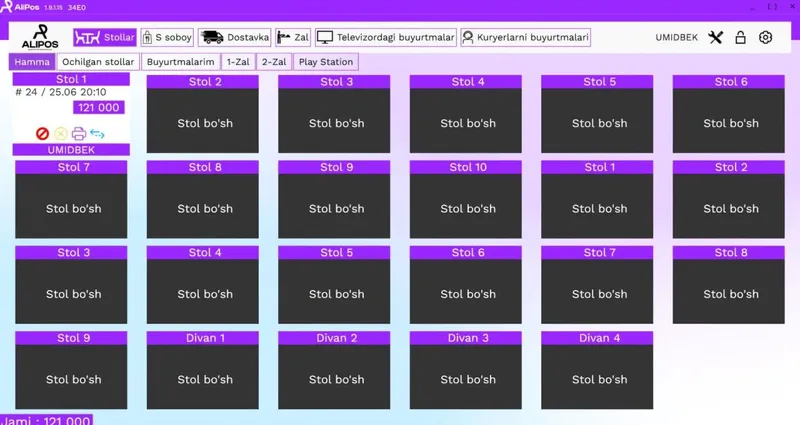Select the Play Station tab

click(326, 62)
